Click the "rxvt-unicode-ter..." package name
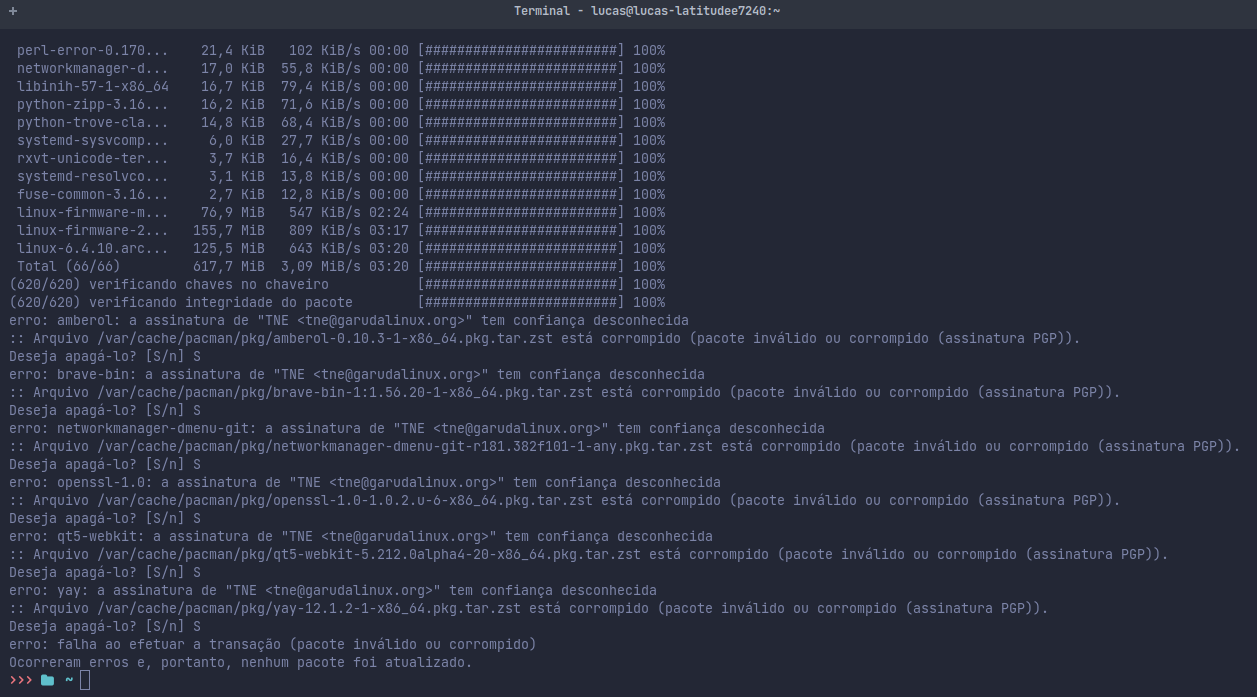This screenshot has height=697, width=1257. (92, 158)
